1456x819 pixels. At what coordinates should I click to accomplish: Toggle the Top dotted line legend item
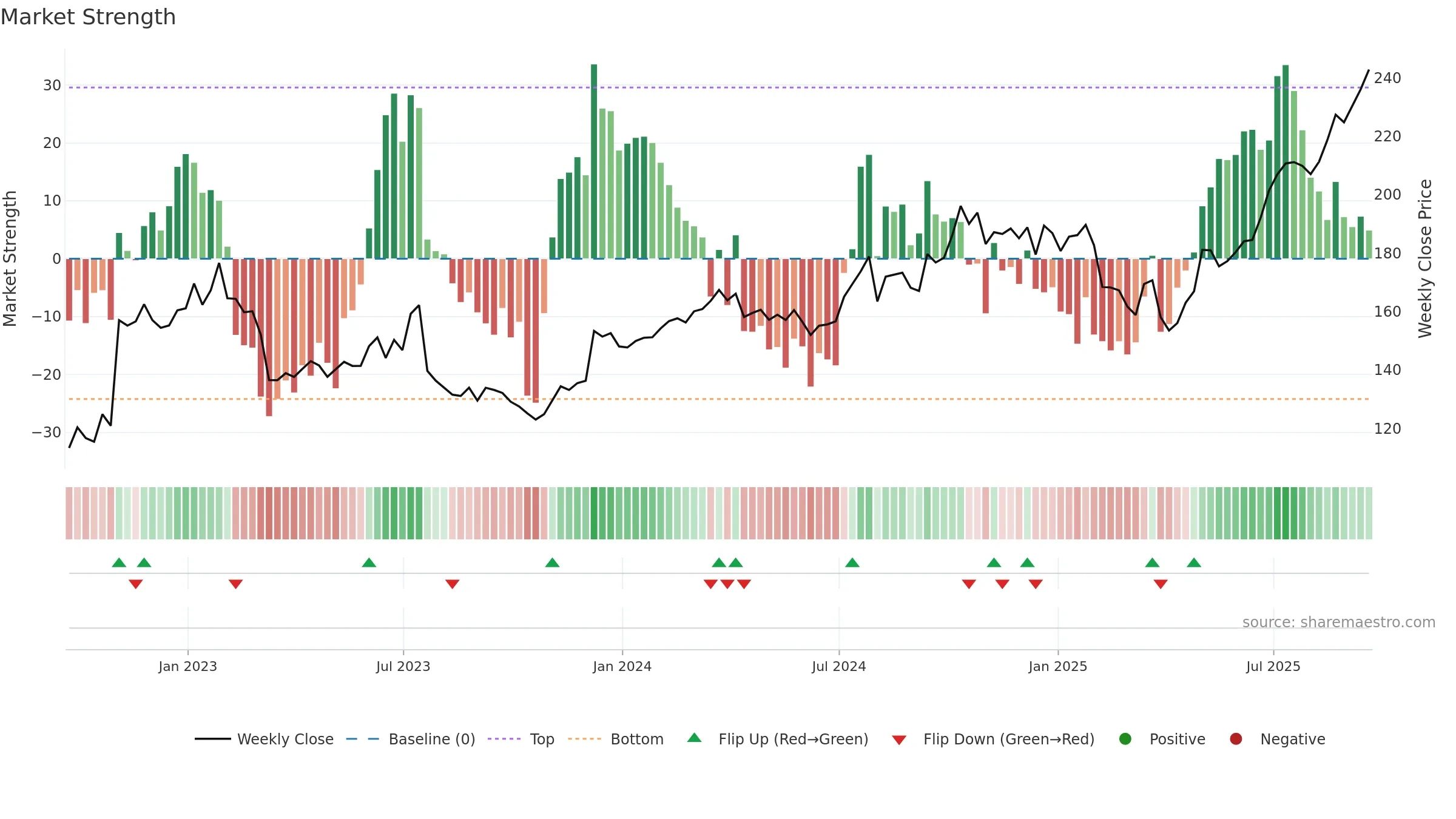(521, 739)
